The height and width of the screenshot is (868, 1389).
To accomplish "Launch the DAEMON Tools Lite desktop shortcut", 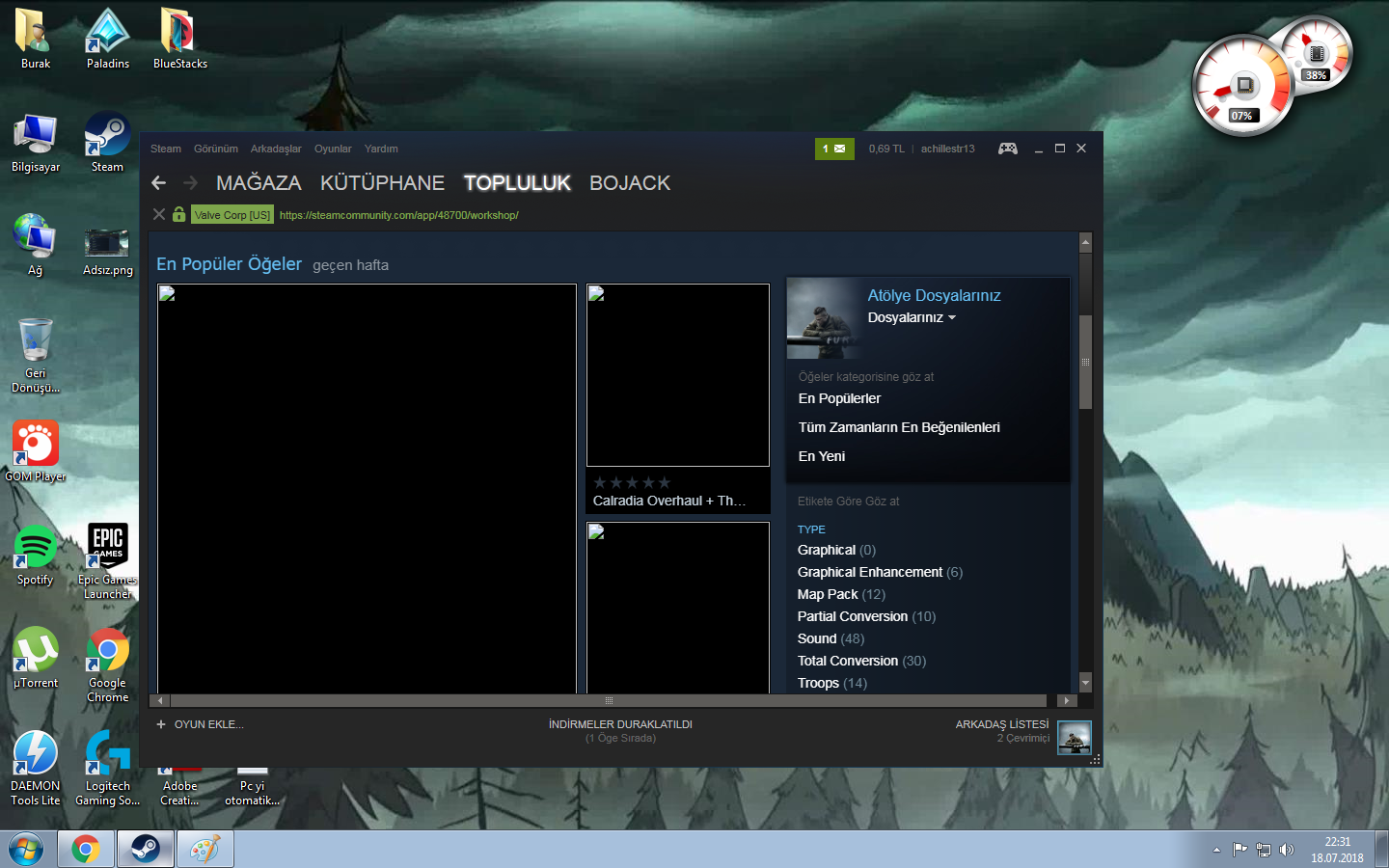I will tap(36, 769).
